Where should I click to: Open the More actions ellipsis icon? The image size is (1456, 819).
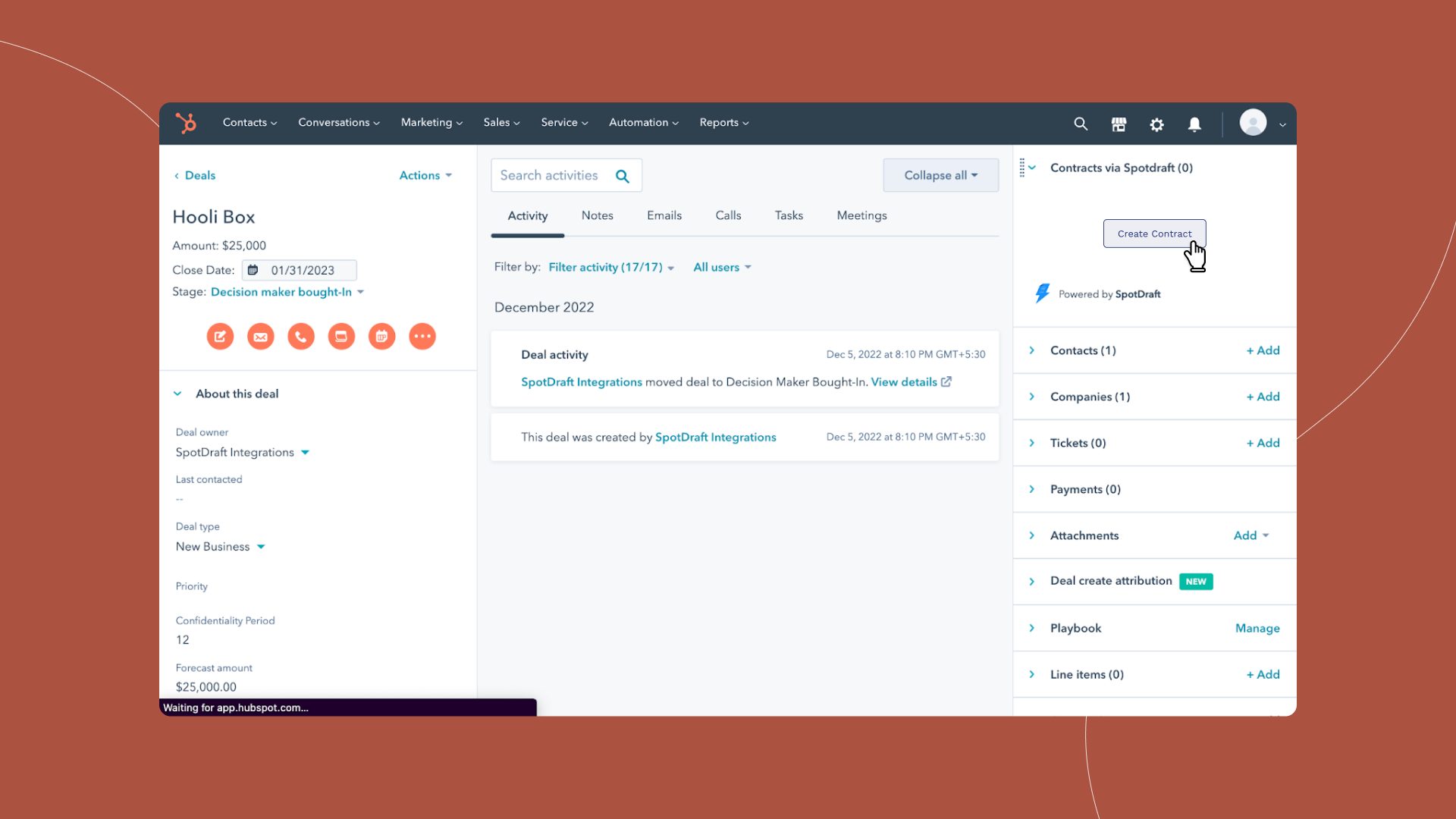(422, 336)
